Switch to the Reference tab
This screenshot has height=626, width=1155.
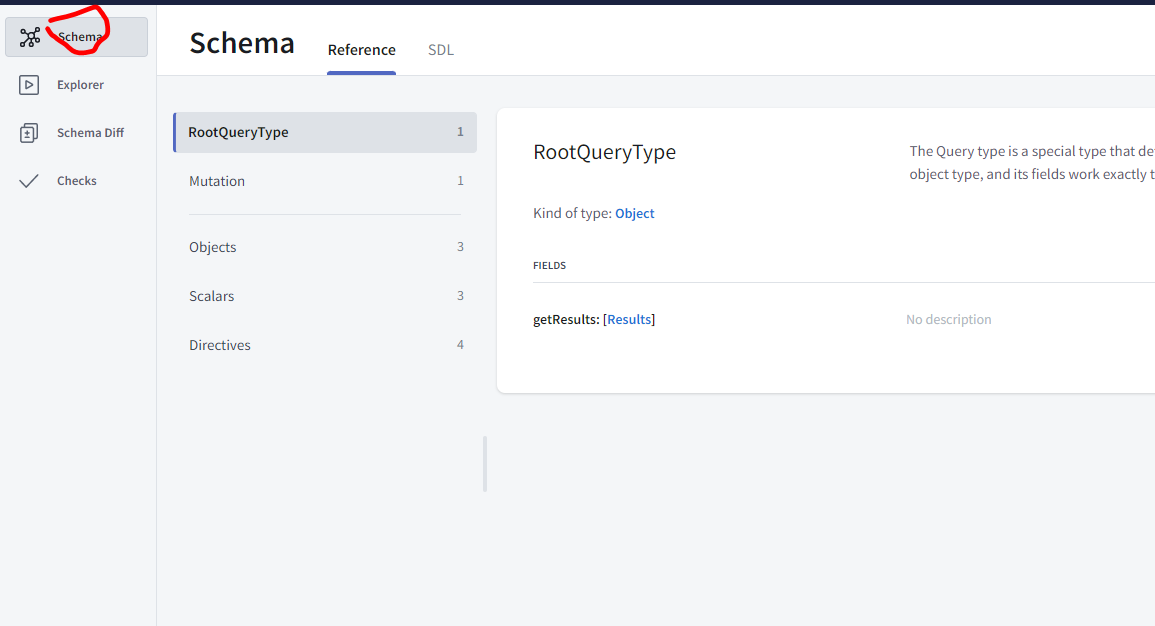(362, 50)
